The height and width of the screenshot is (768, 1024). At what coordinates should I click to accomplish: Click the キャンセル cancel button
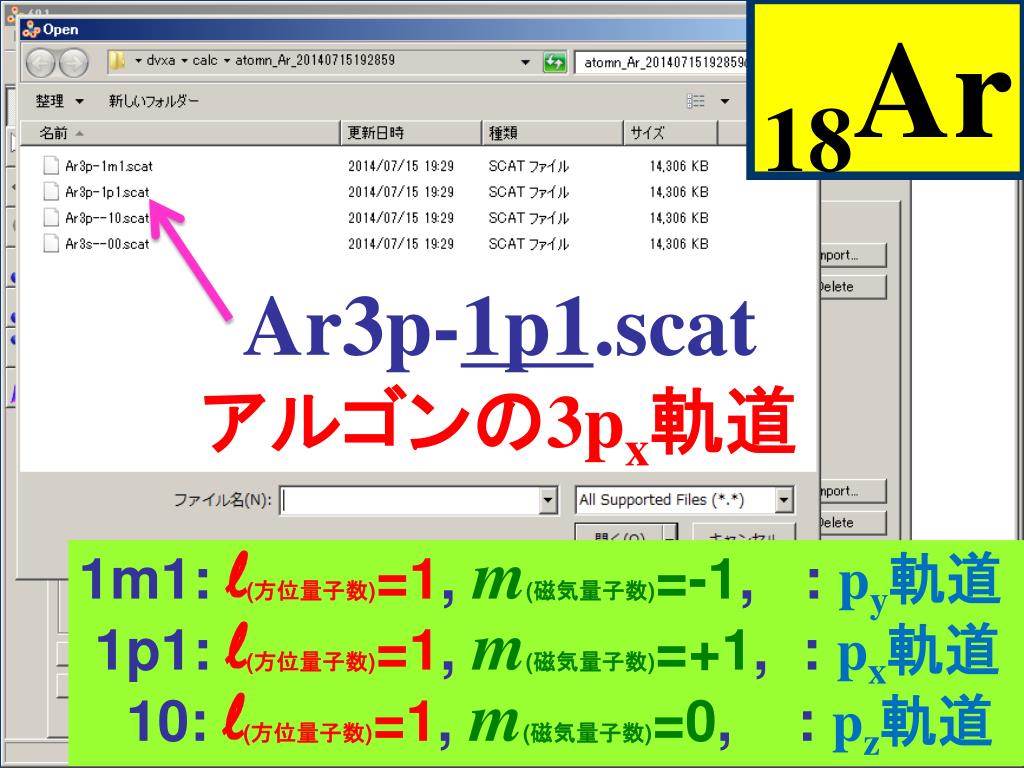point(743,534)
